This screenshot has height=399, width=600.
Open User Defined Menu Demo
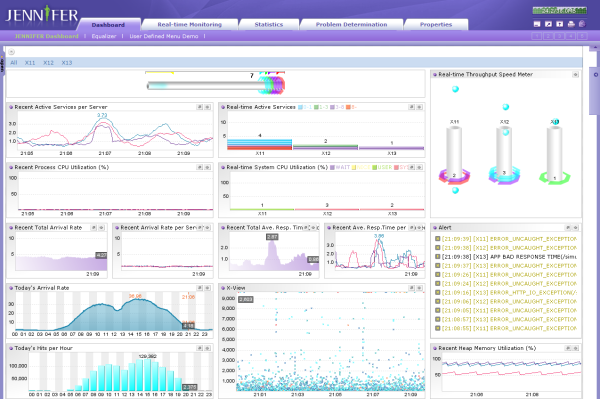point(164,36)
